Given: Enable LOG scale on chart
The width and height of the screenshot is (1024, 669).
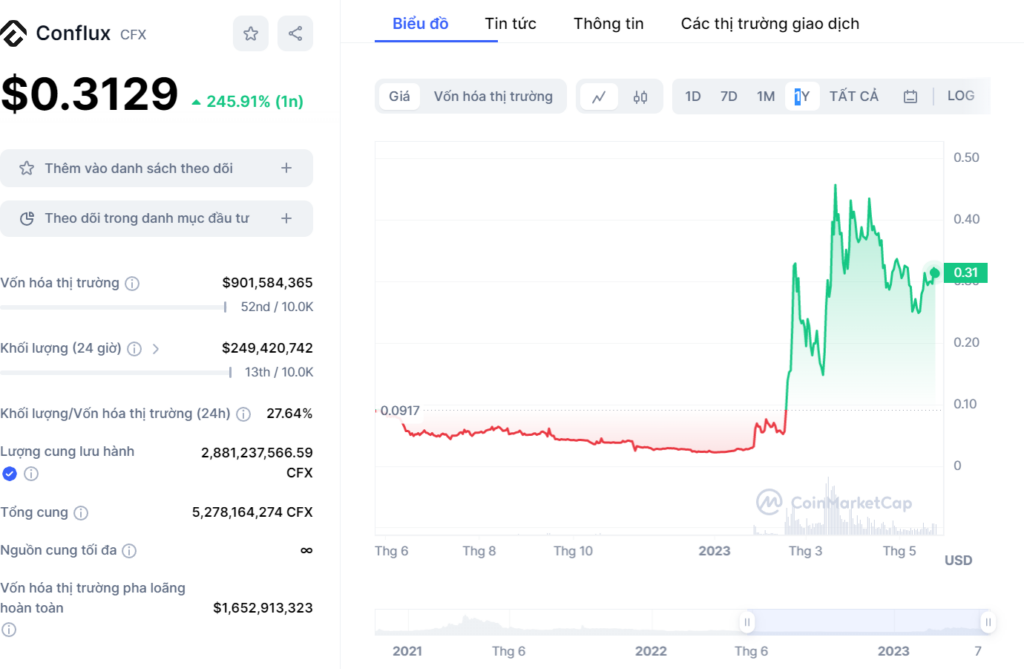Looking at the screenshot, I should [960, 96].
